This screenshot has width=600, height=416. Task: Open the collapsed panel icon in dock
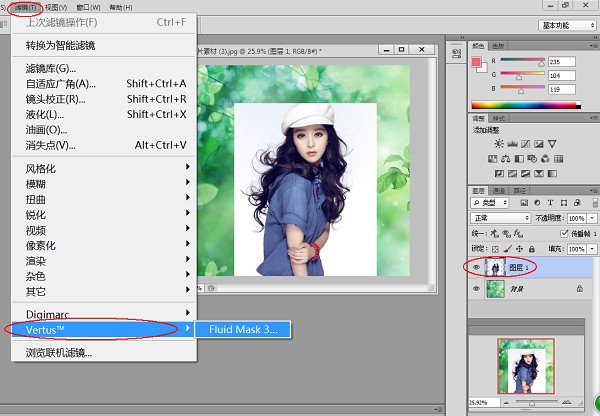point(456,54)
